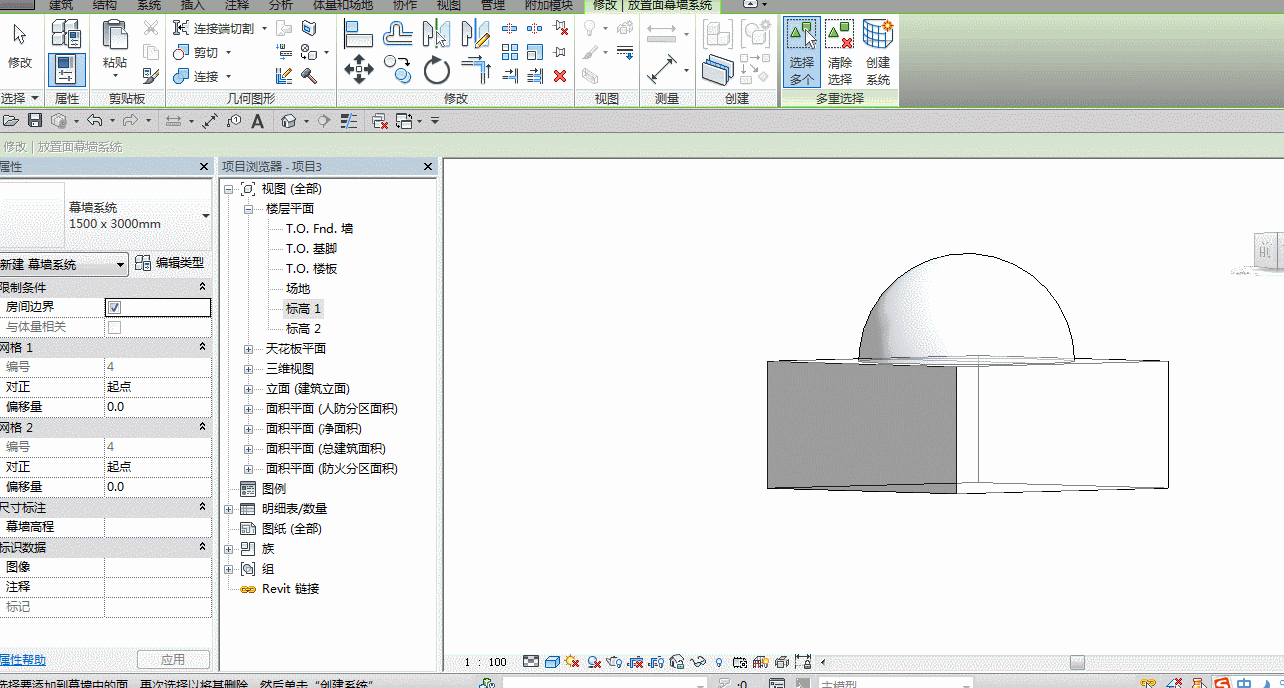Open the type properties icon in ribbon
Screen dimensions: 1284x688
click(66, 35)
